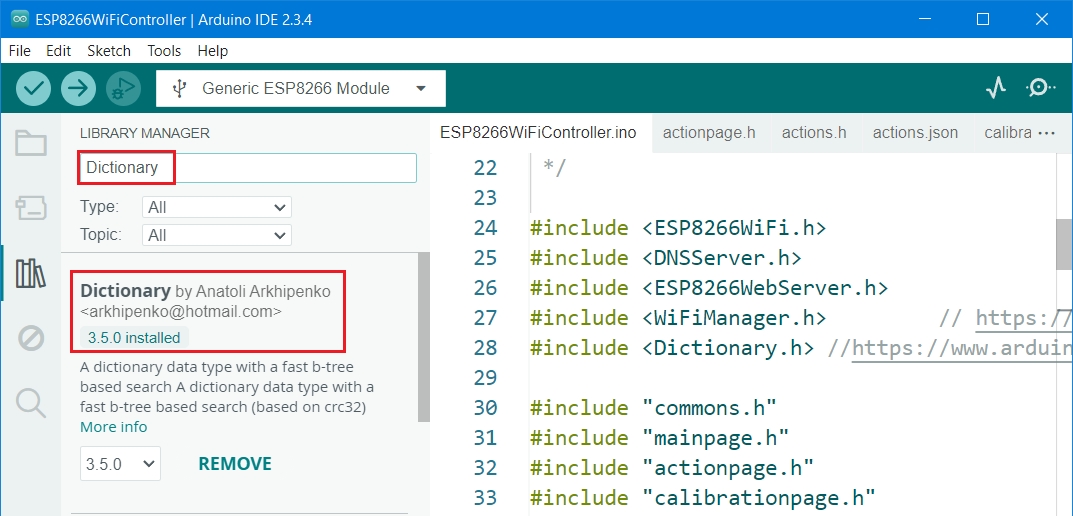
Task: Click the Upload arrow button
Action: [78, 88]
